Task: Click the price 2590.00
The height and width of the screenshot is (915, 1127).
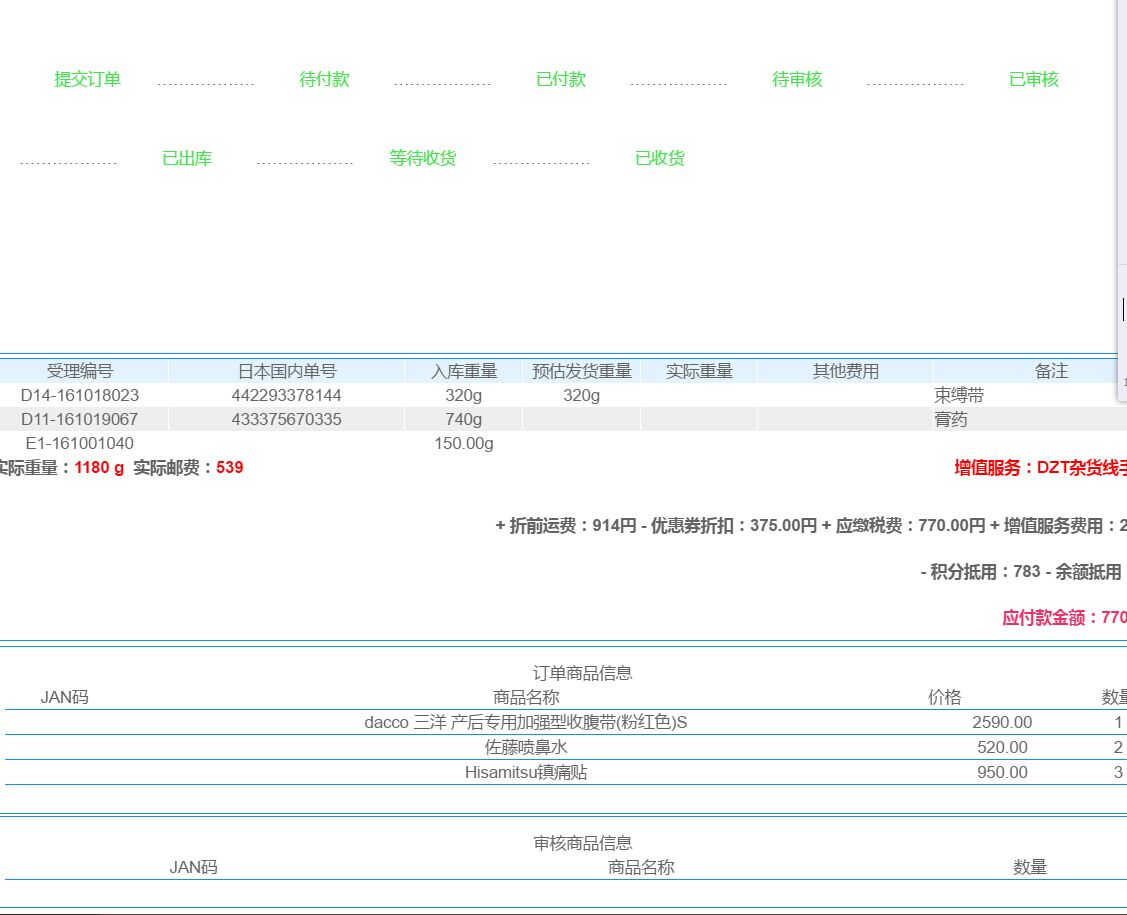Action: pyautogui.click(x=1002, y=722)
